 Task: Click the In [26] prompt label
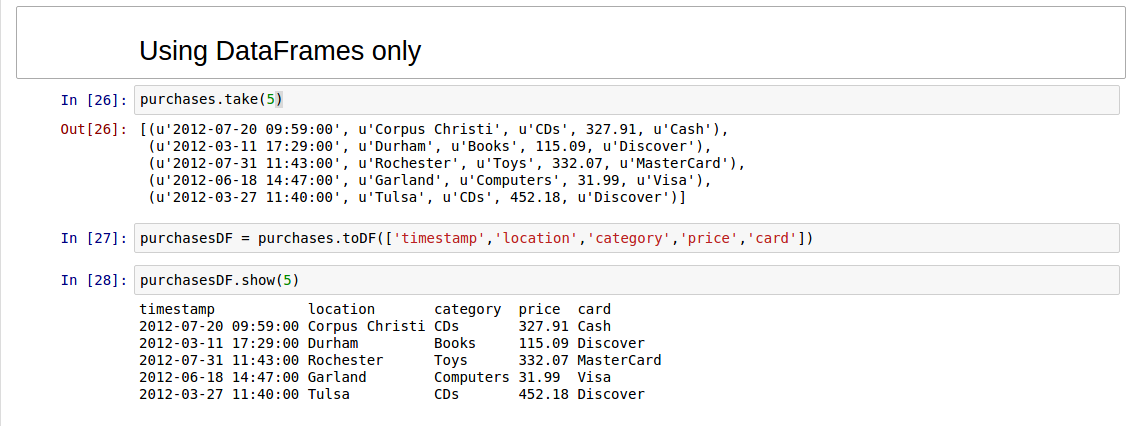94,100
